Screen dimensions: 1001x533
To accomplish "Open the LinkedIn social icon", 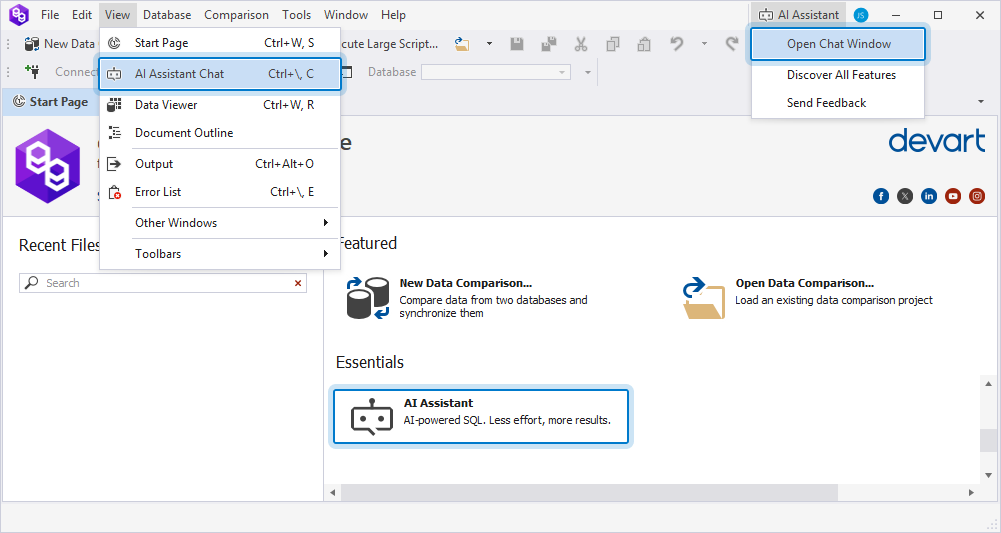I will tap(929, 196).
